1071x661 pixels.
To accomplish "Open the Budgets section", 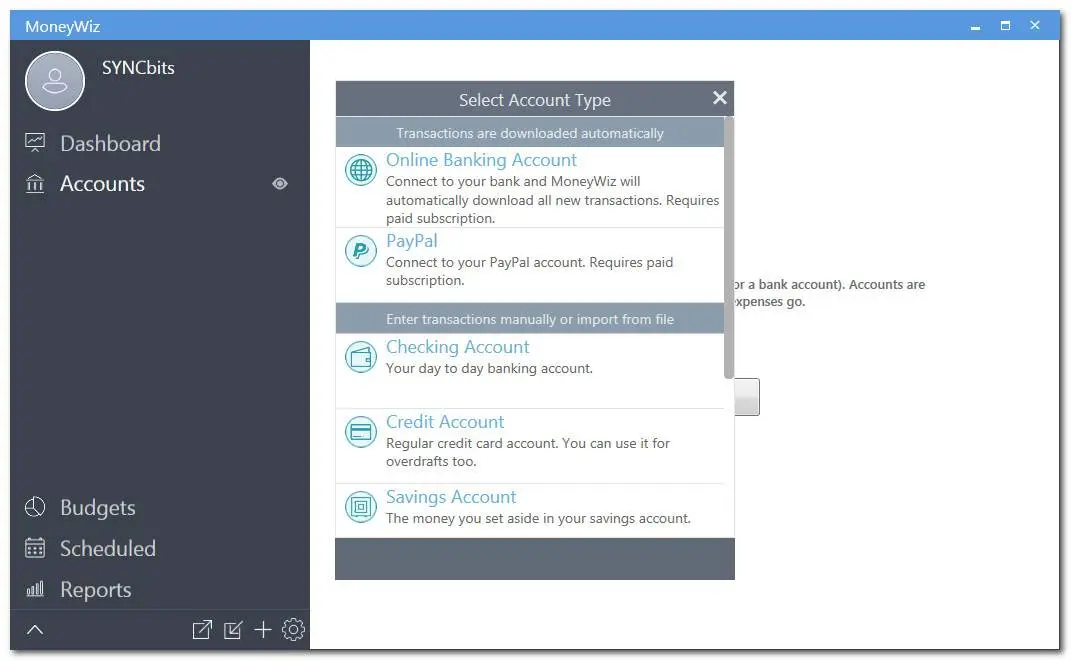I will [x=98, y=507].
